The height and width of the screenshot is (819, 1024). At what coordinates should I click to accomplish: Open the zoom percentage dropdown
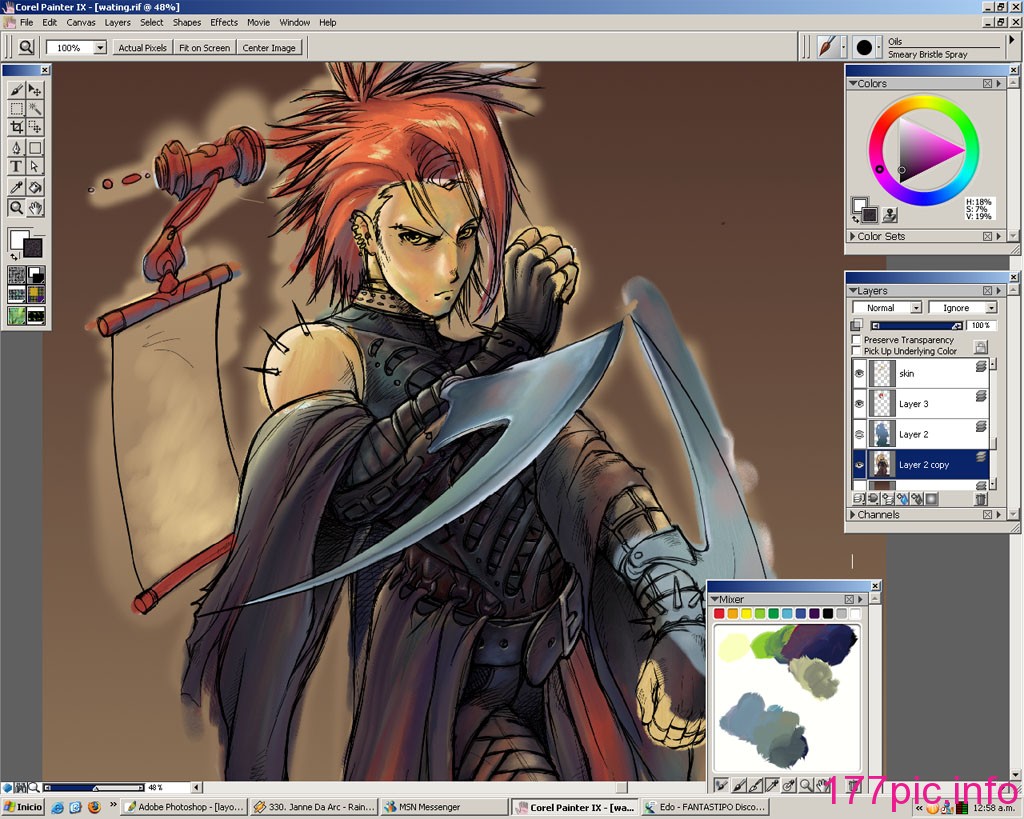[100, 48]
